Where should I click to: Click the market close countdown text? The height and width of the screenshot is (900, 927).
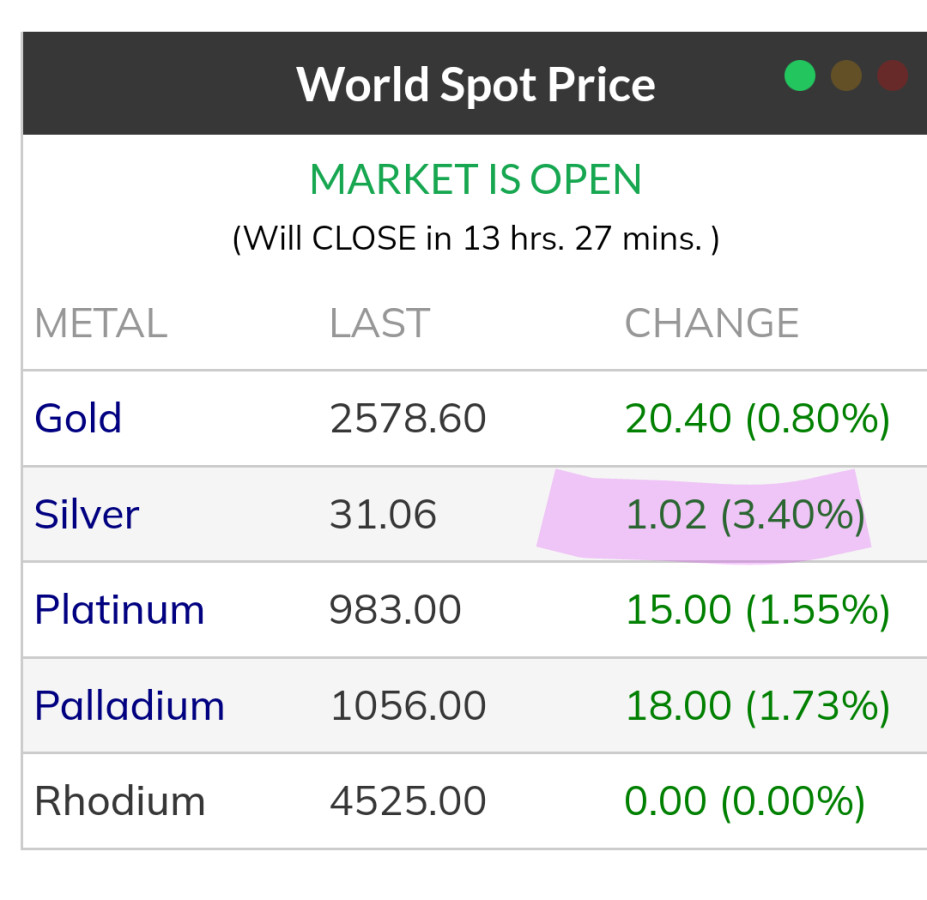(x=476, y=239)
